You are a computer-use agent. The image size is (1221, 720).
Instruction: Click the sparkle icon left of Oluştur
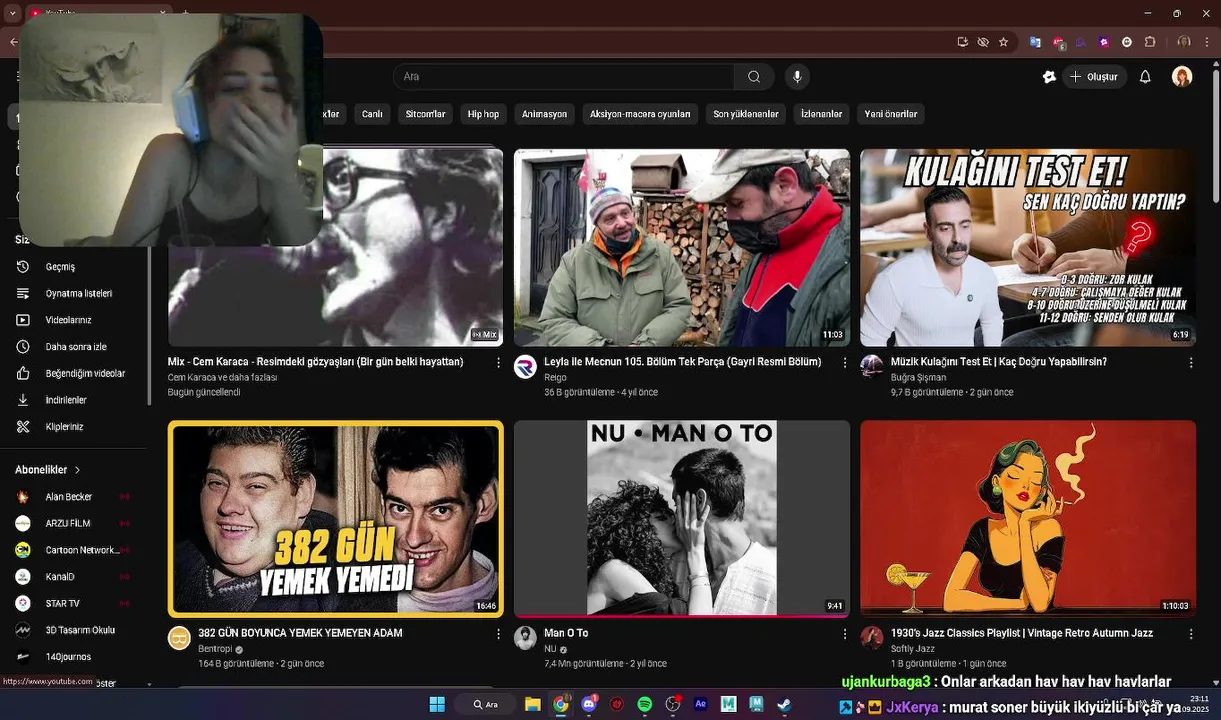coord(1049,77)
